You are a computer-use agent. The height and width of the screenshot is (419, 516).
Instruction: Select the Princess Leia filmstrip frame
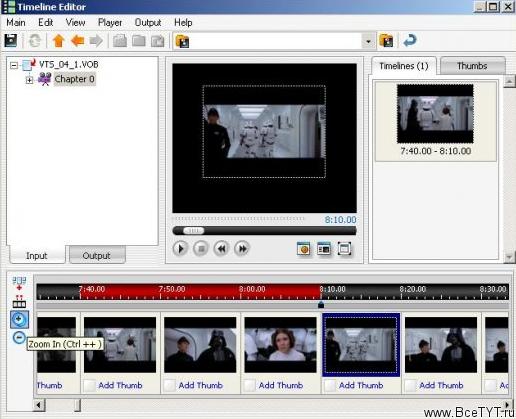280,345
